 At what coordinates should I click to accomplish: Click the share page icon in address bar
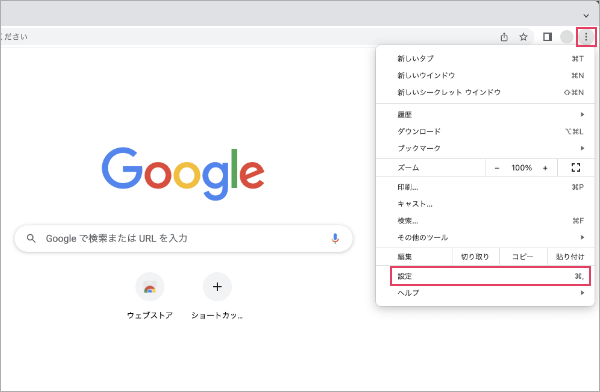point(504,37)
